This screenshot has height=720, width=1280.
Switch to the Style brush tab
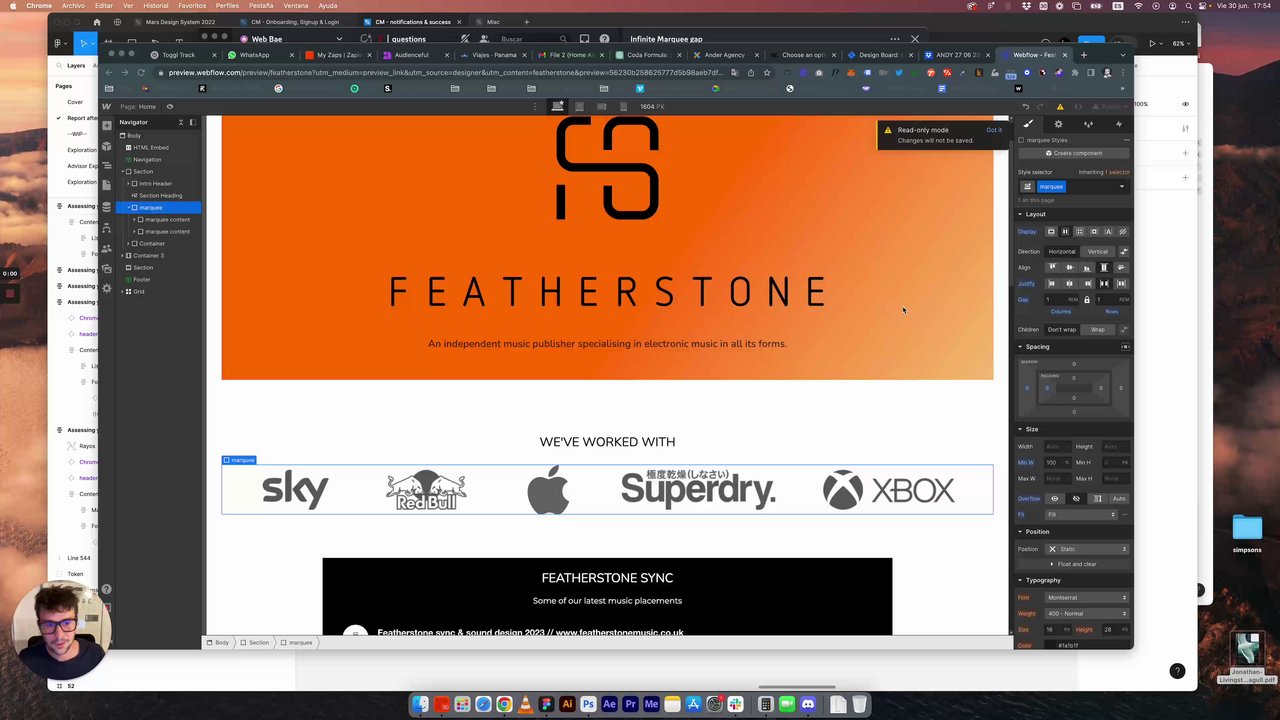(1028, 124)
